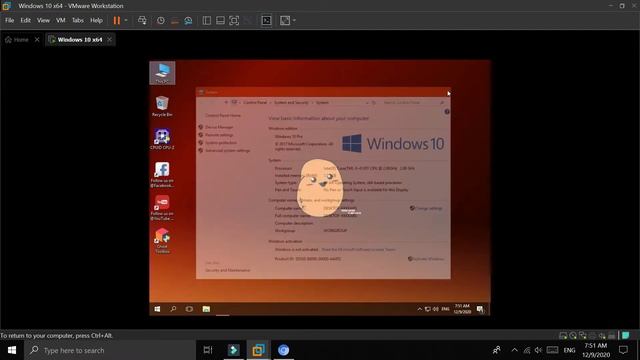Open guest Task View icon
Screen dimensions: 640x360
(189, 309)
